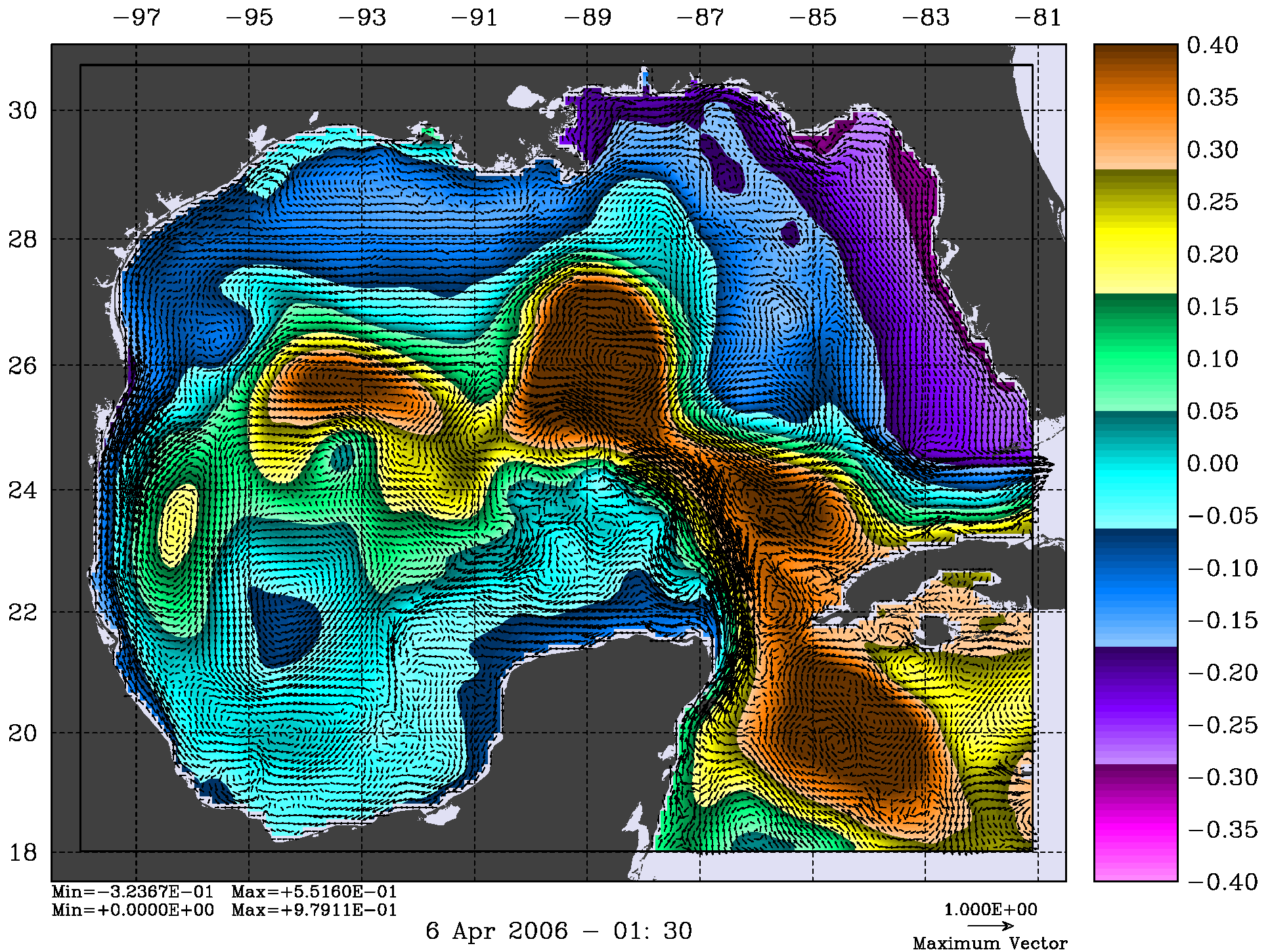Click the latitude 26 axis label

point(23,366)
